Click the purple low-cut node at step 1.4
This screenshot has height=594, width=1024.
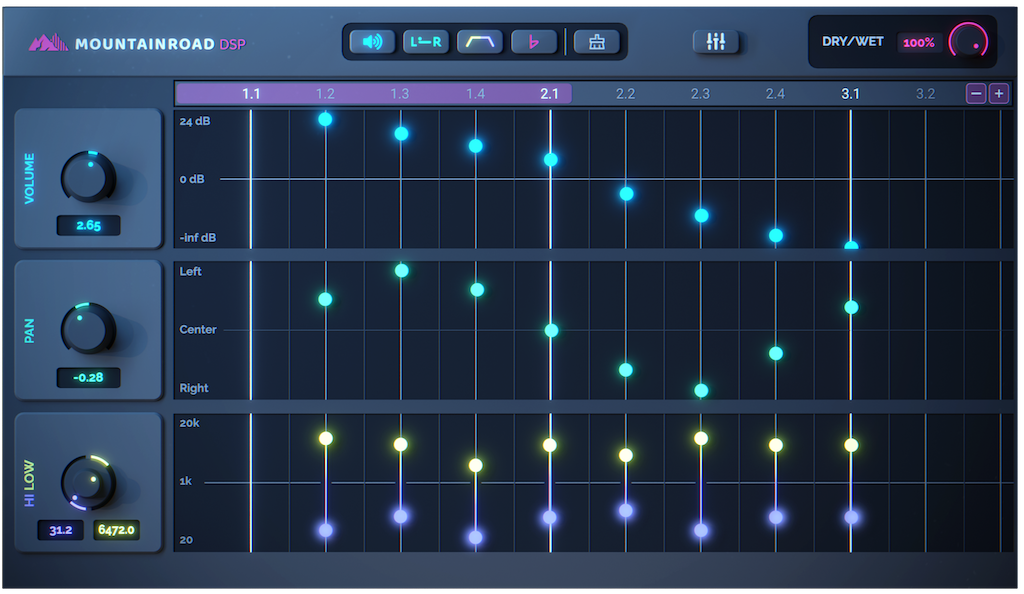[476, 537]
